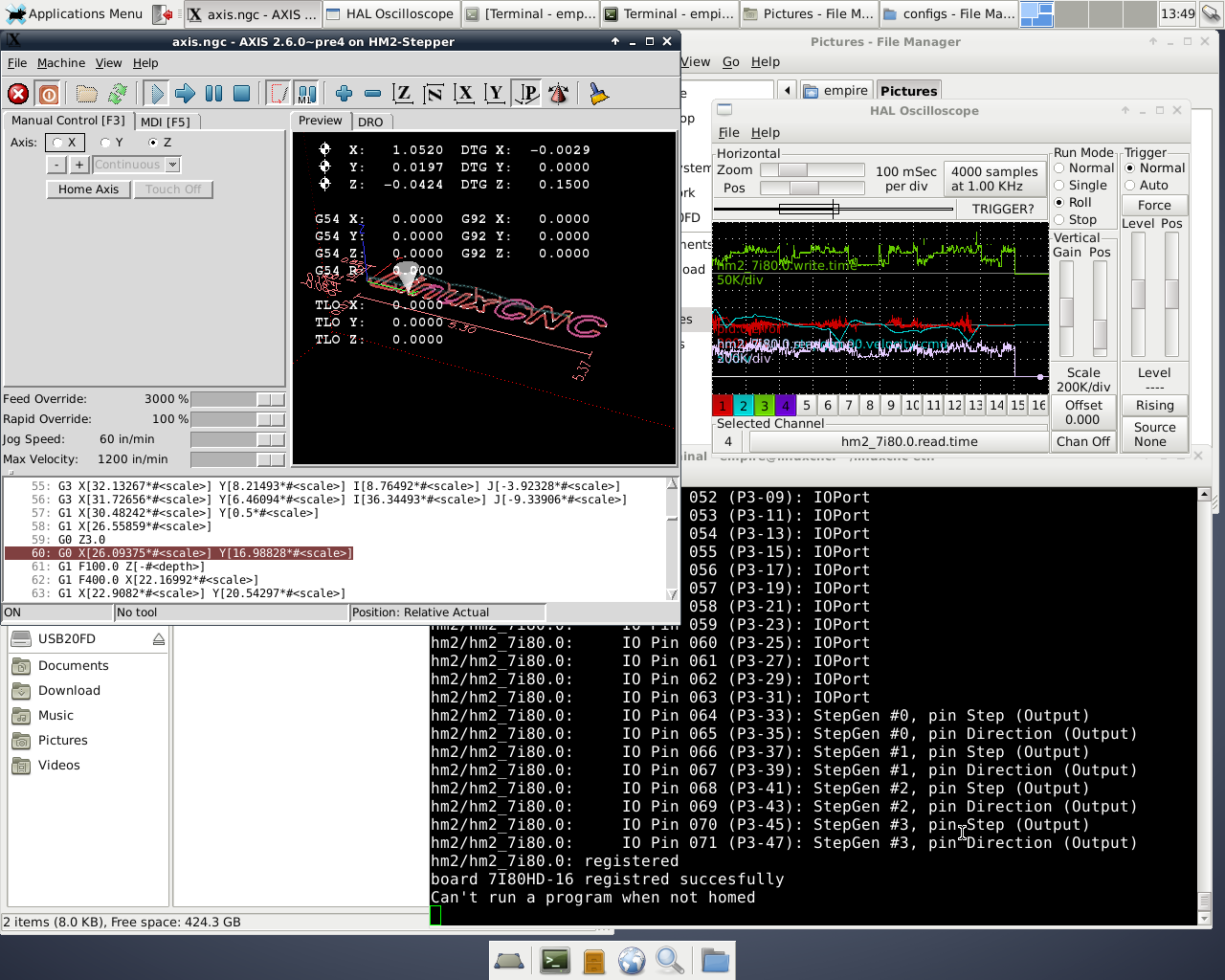Set oscilloscope Run Mode to Stop
The width and height of the screenshot is (1225, 980).
tap(1075, 220)
